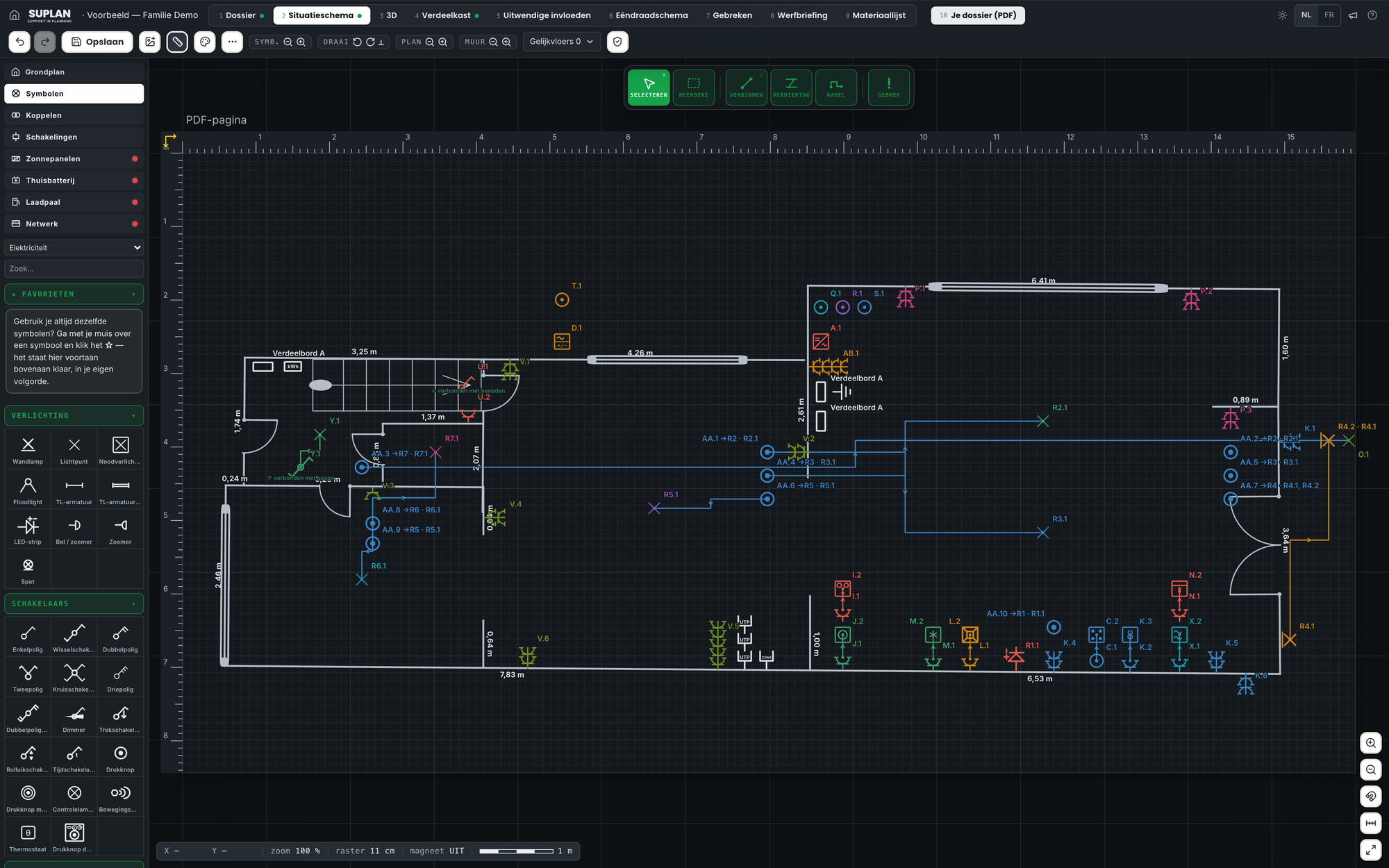Pick the LED-strip symbol
1389x868 pixels.
pyautogui.click(x=28, y=530)
